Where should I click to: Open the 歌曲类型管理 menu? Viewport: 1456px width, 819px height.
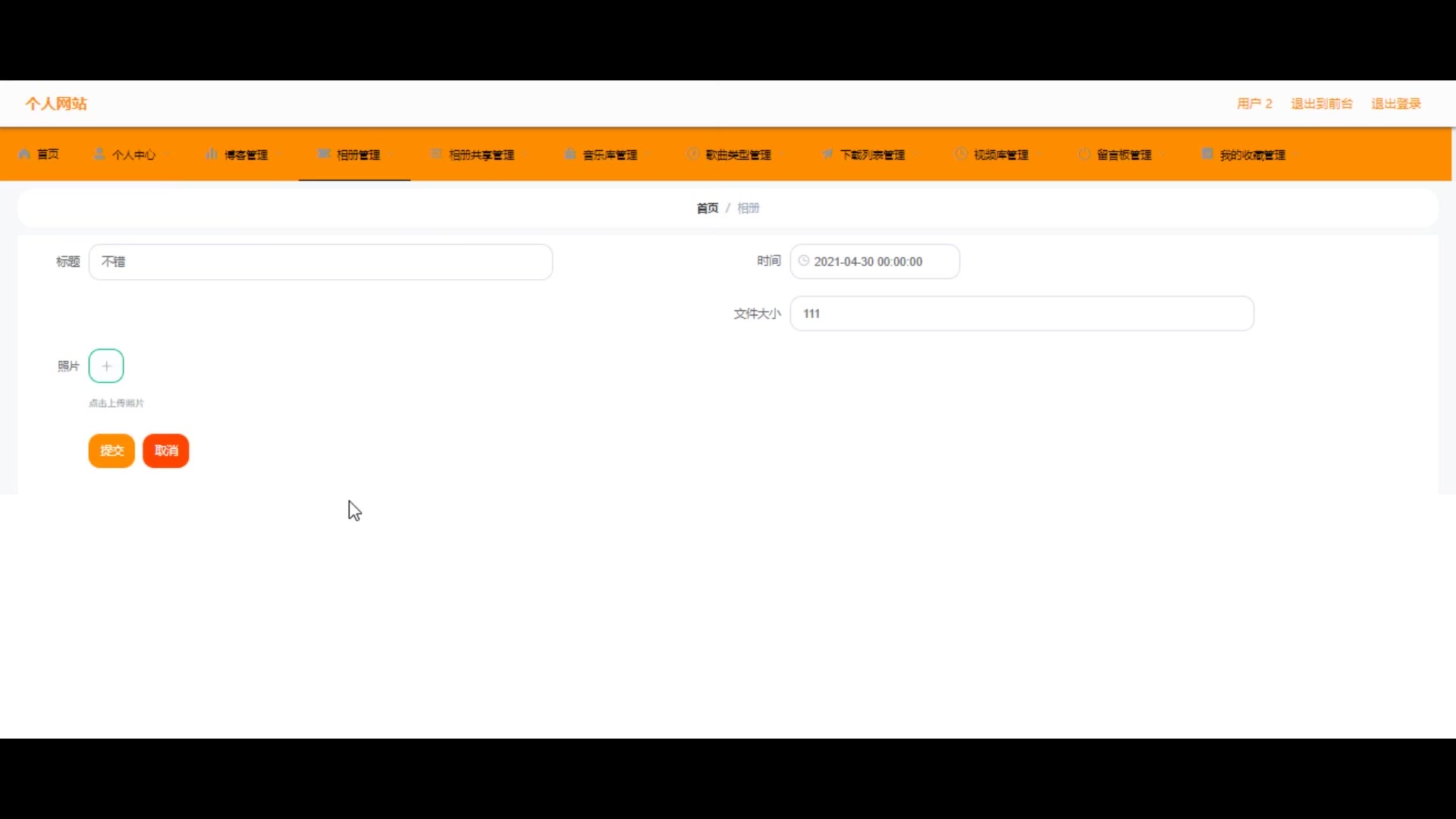[738, 155]
